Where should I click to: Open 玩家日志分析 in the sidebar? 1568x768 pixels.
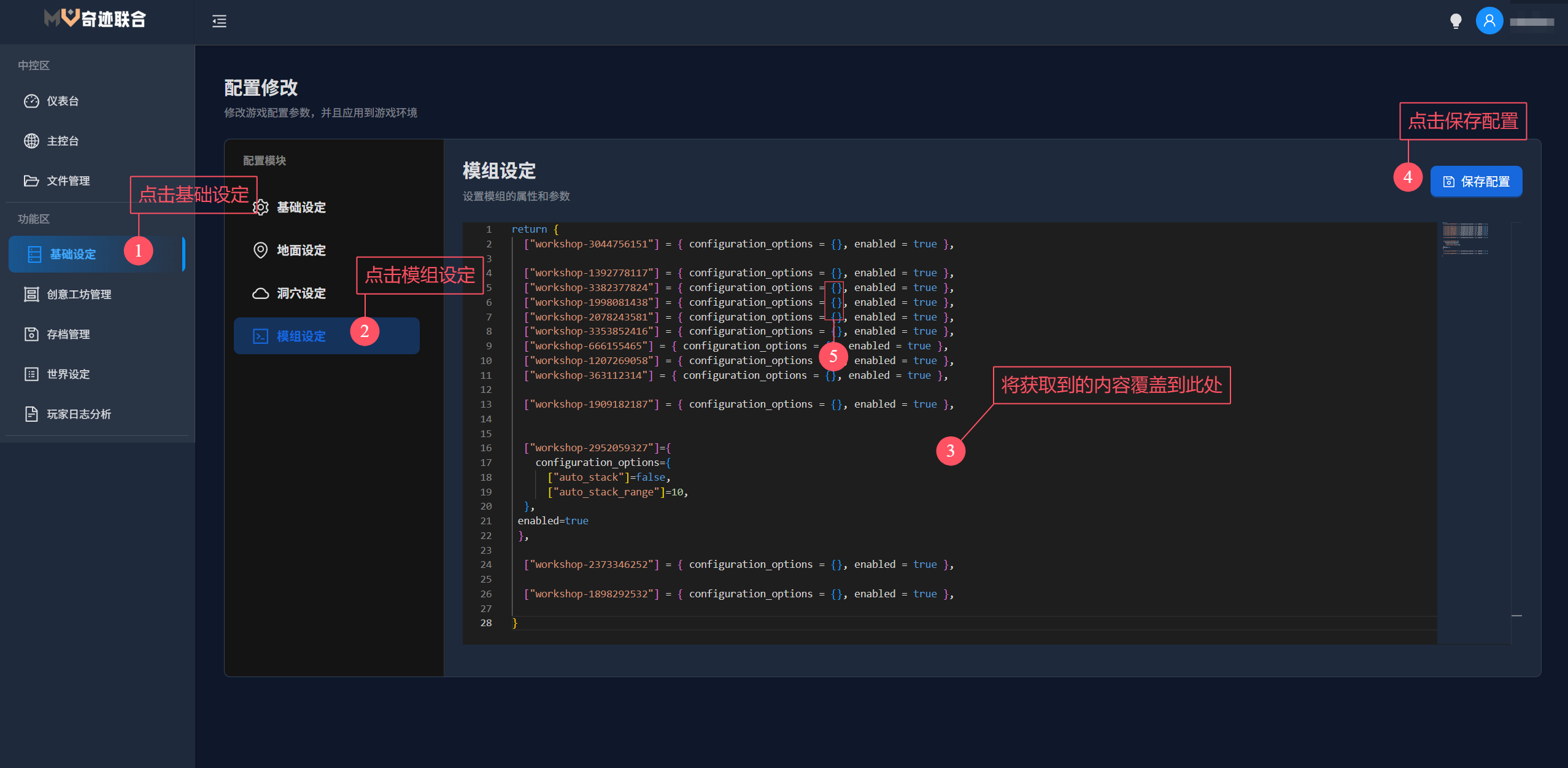79,414
